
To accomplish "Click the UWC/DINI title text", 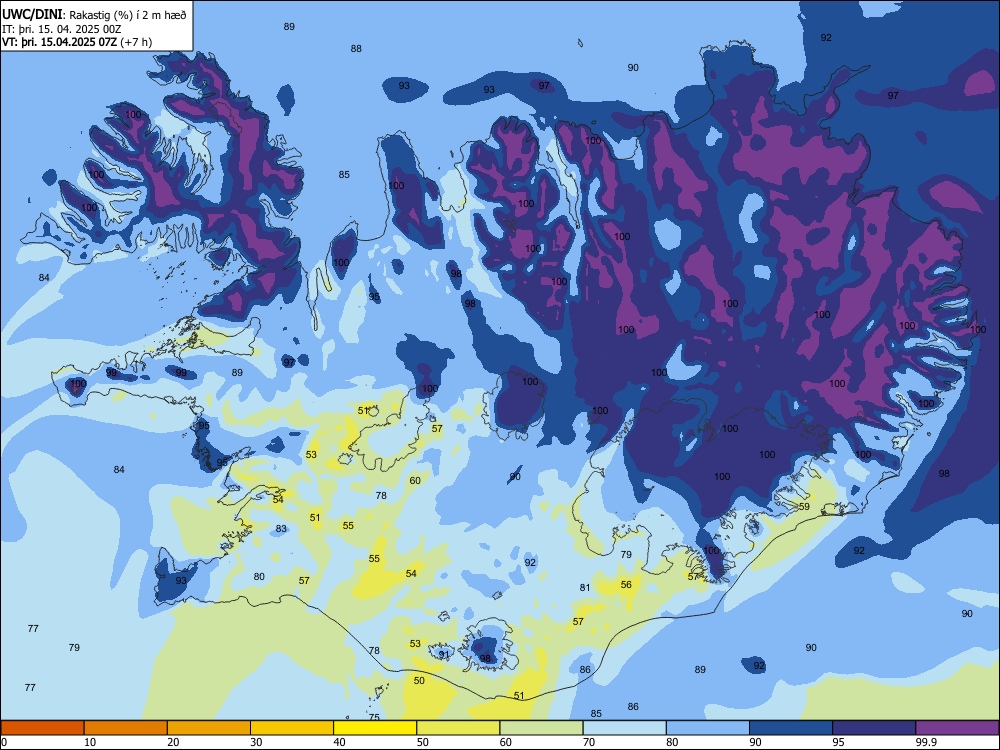I will click(31, 15).
